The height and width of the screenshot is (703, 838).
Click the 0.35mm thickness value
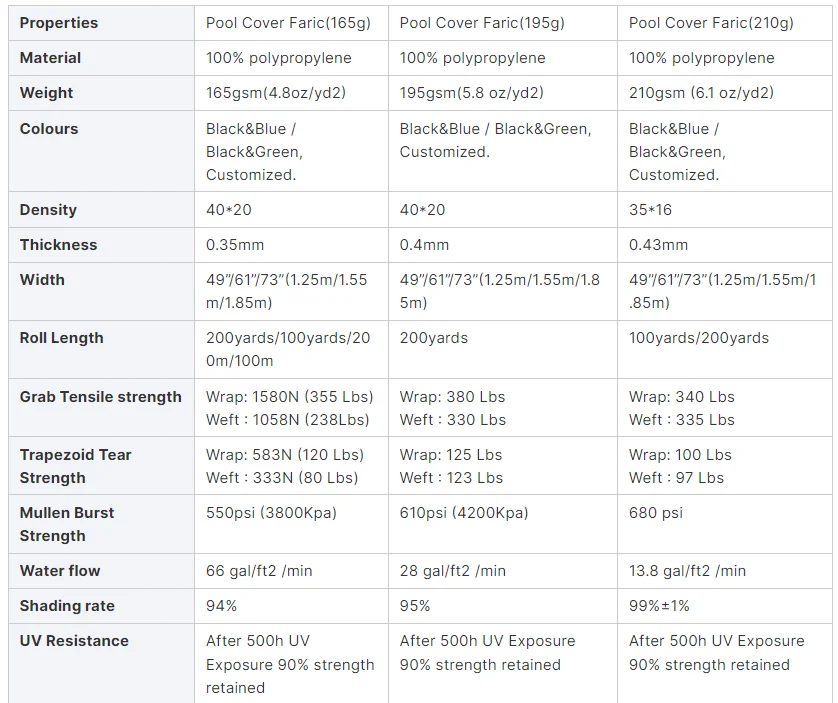pos(235,245)
